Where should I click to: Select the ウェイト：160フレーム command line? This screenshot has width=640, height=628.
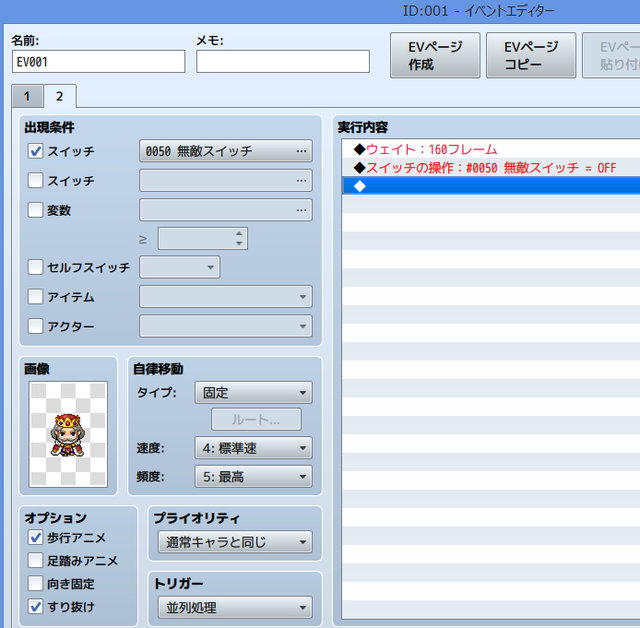coord(491,149)
